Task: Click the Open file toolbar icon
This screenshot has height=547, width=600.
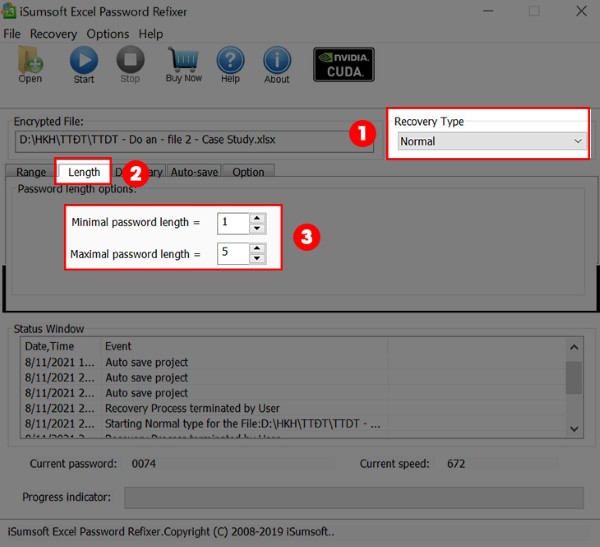Action: [x=30, y=64]
